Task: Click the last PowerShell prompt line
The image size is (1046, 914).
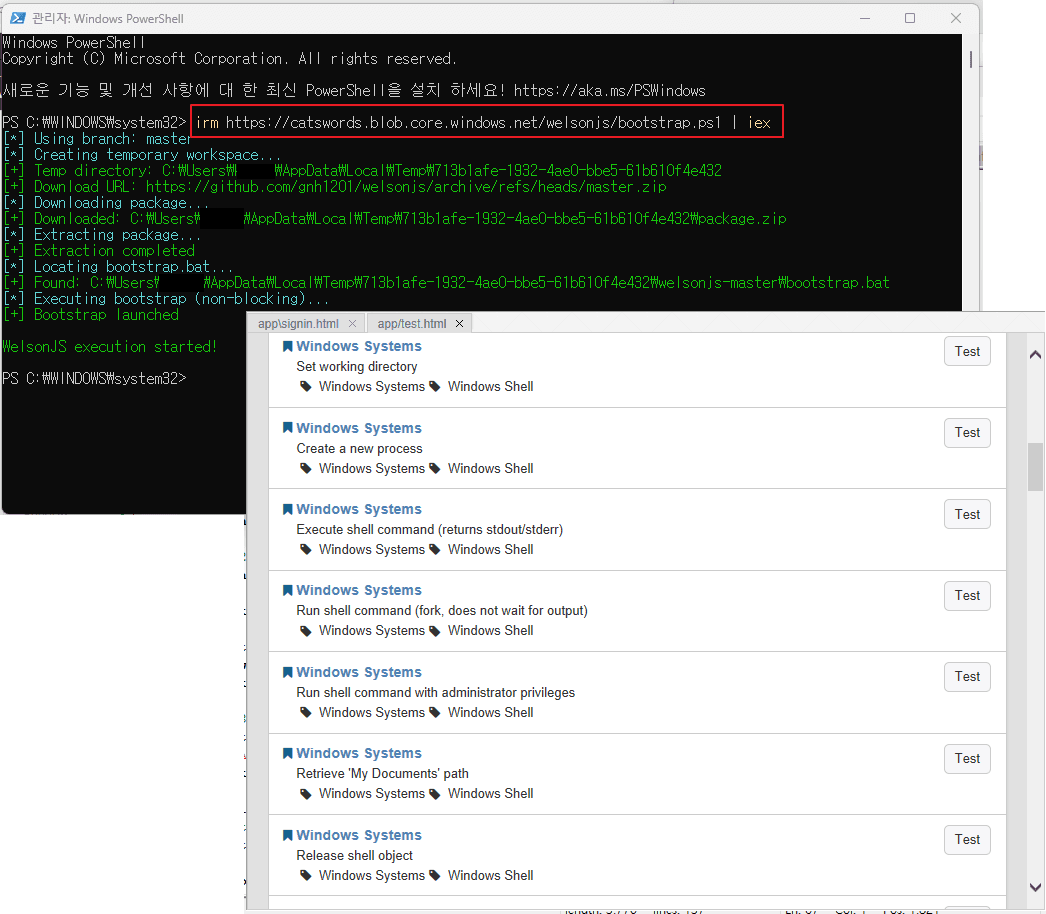Action: [x=94, y=379]
